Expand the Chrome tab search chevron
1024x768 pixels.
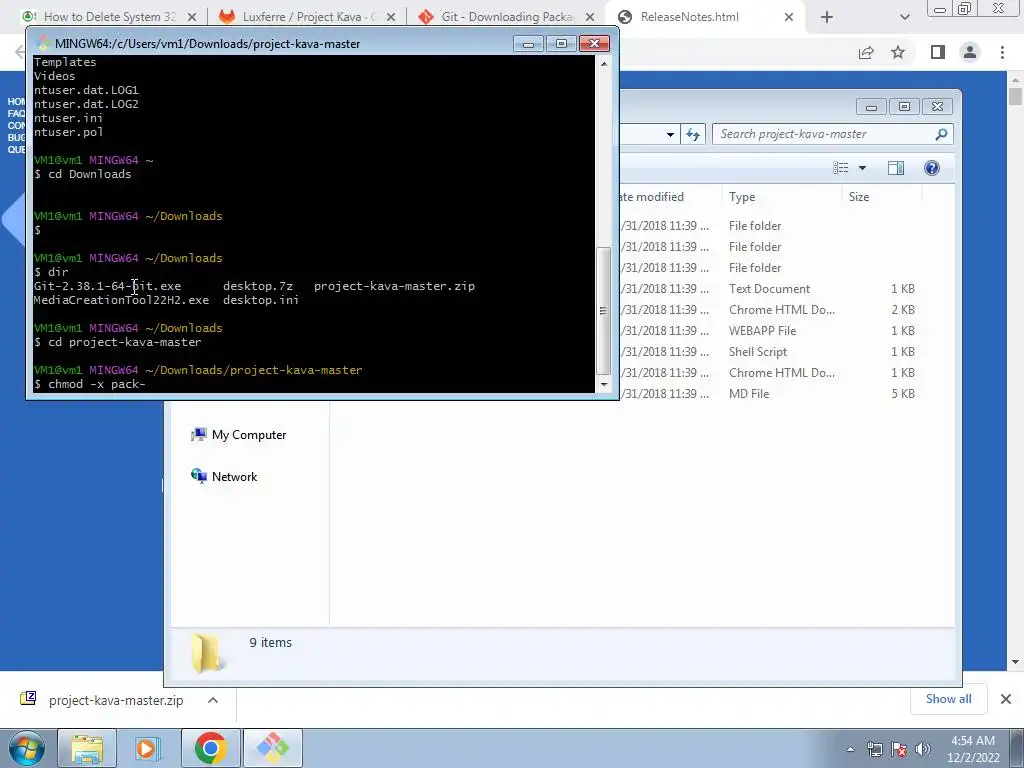point(904,17)
